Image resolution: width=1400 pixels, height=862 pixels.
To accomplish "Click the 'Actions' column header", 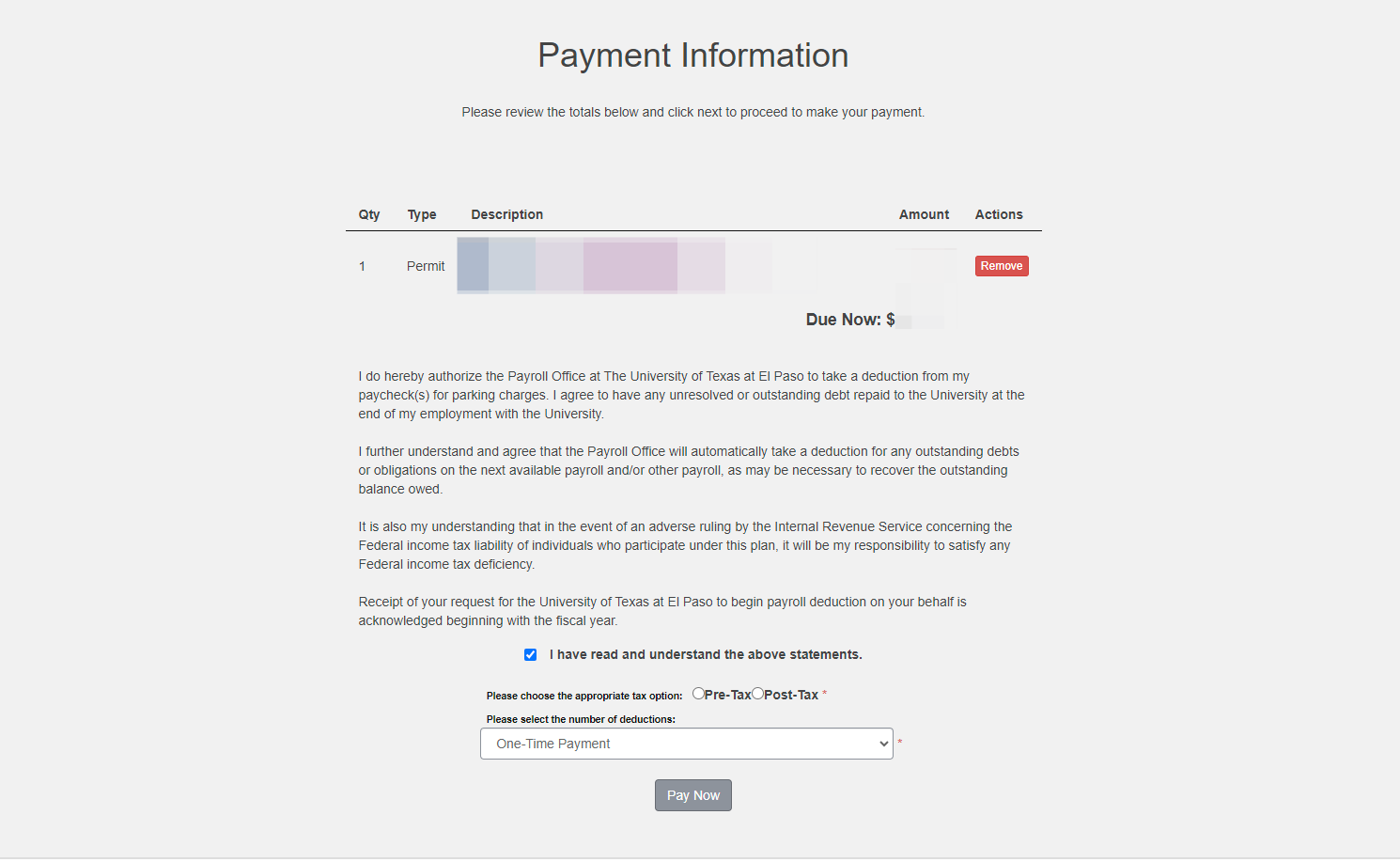I will point(999,214).
